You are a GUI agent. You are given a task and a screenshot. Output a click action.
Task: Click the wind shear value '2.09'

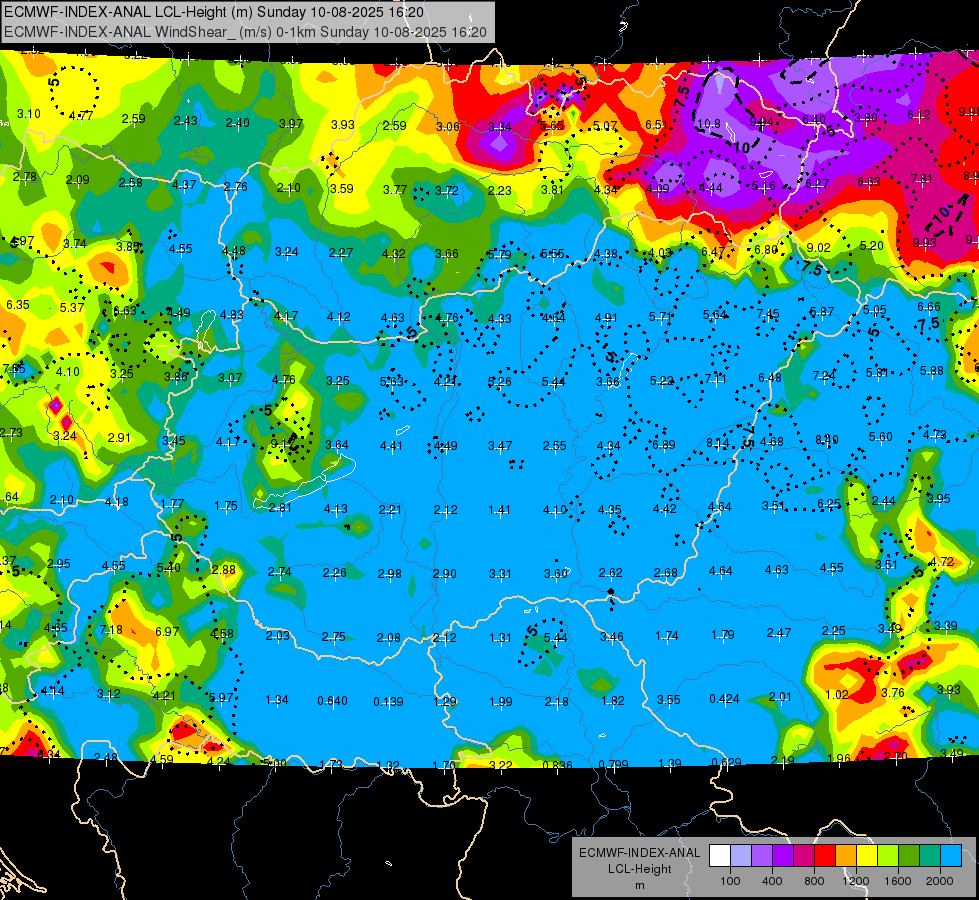click(78, 180)
